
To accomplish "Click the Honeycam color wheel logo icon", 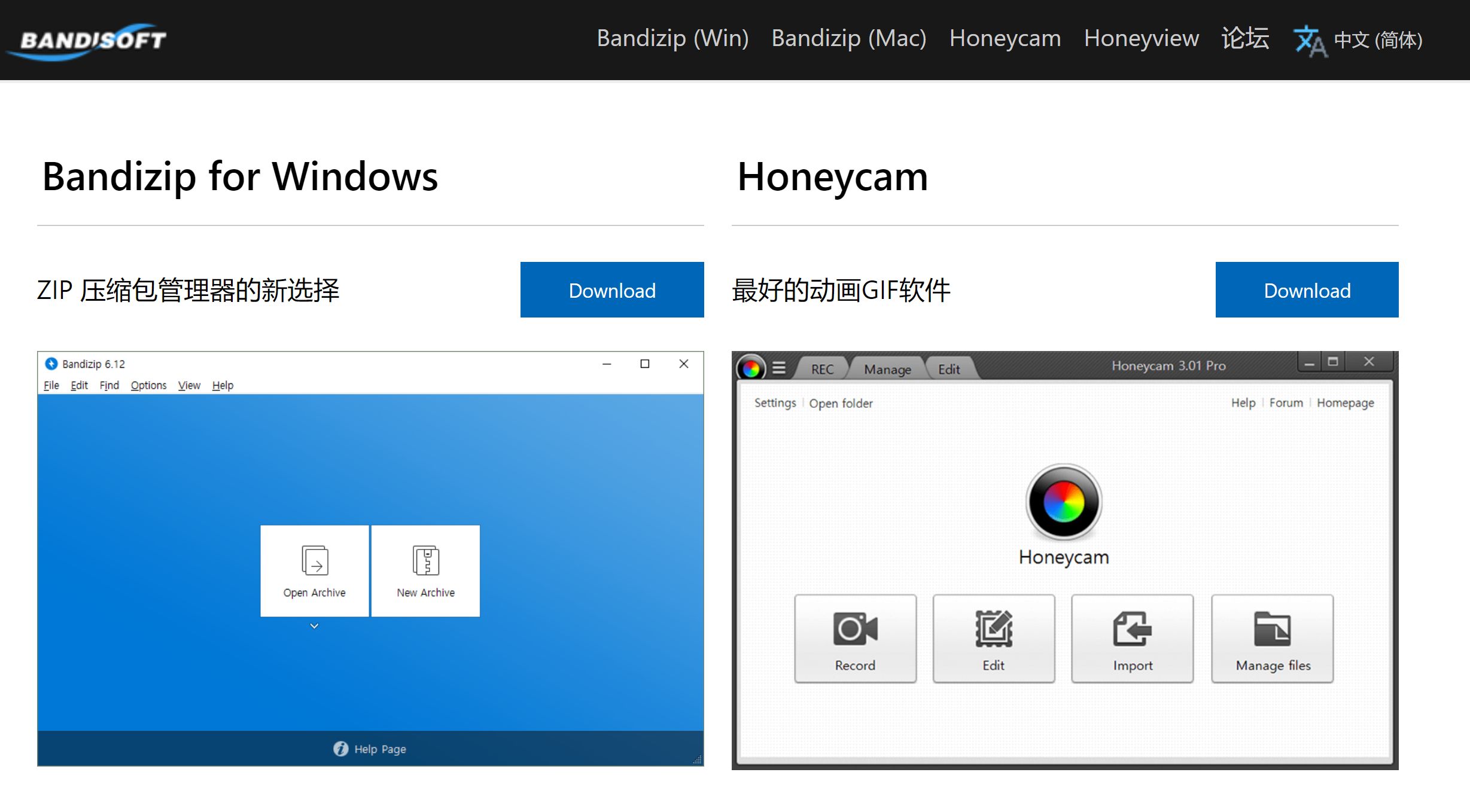I will [1063, 503].
